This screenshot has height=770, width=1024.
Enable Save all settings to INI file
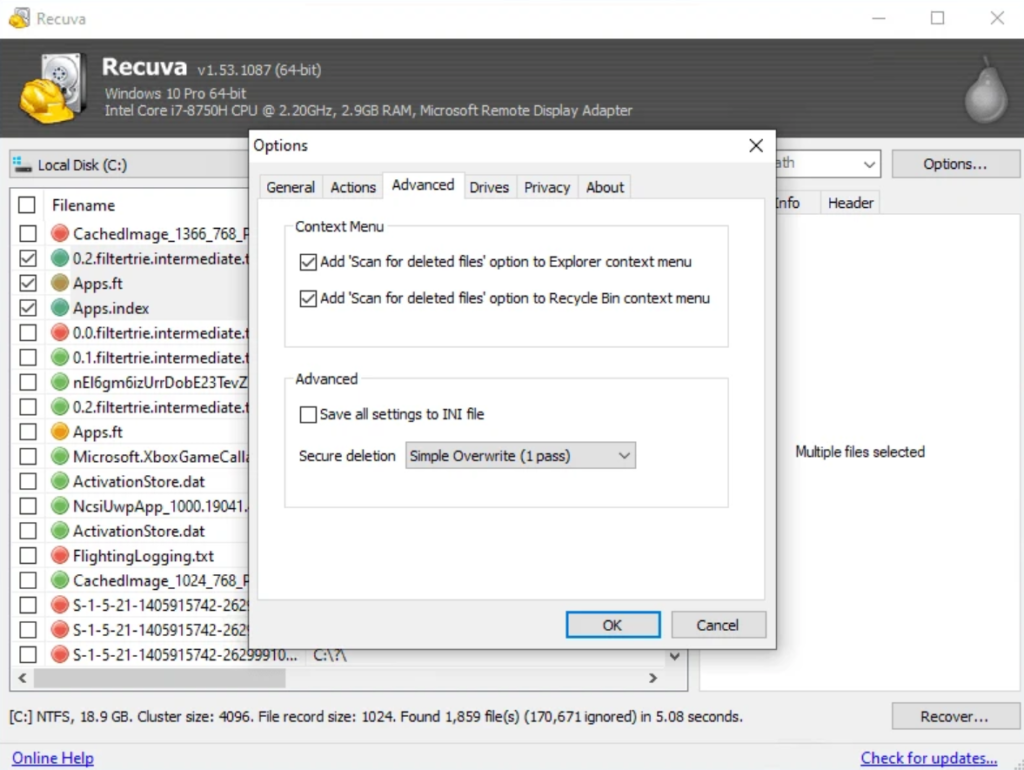click(x=308, y=414)
